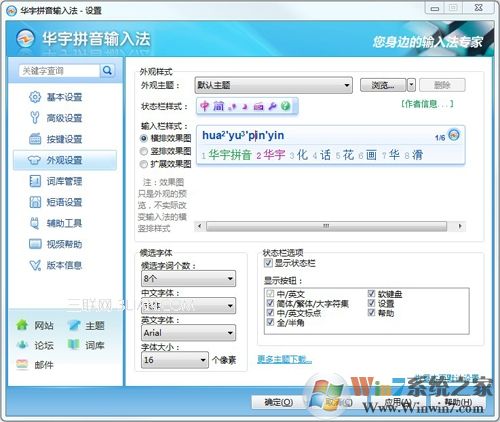The image size is (500, 422).
Task: Click the 版本信息 icon
Action: pyautogui.click(x=35, y=265)
